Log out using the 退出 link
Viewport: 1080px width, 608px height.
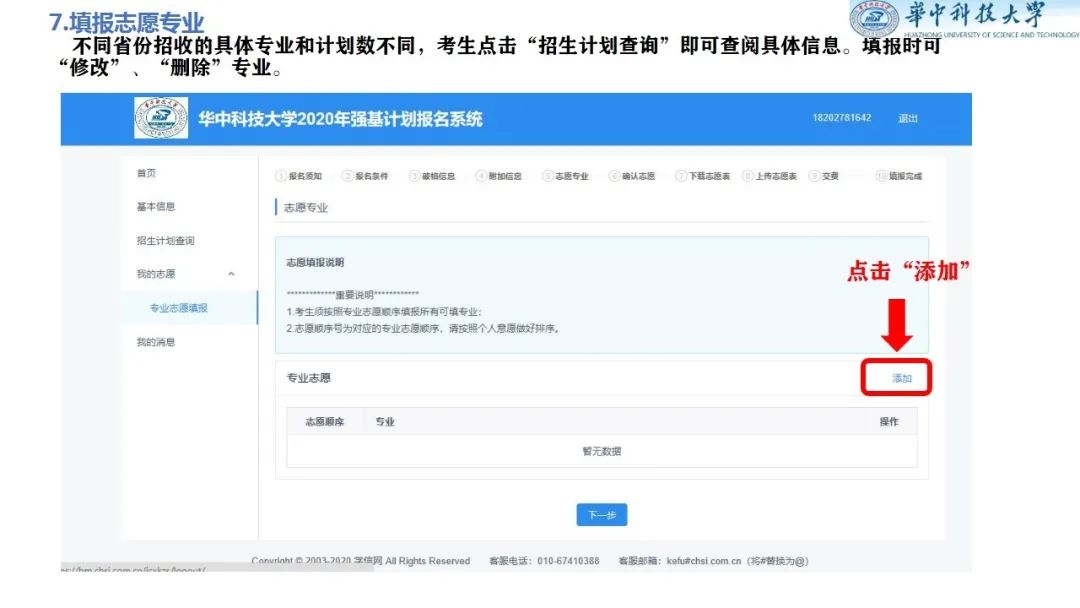click(908, 118)
